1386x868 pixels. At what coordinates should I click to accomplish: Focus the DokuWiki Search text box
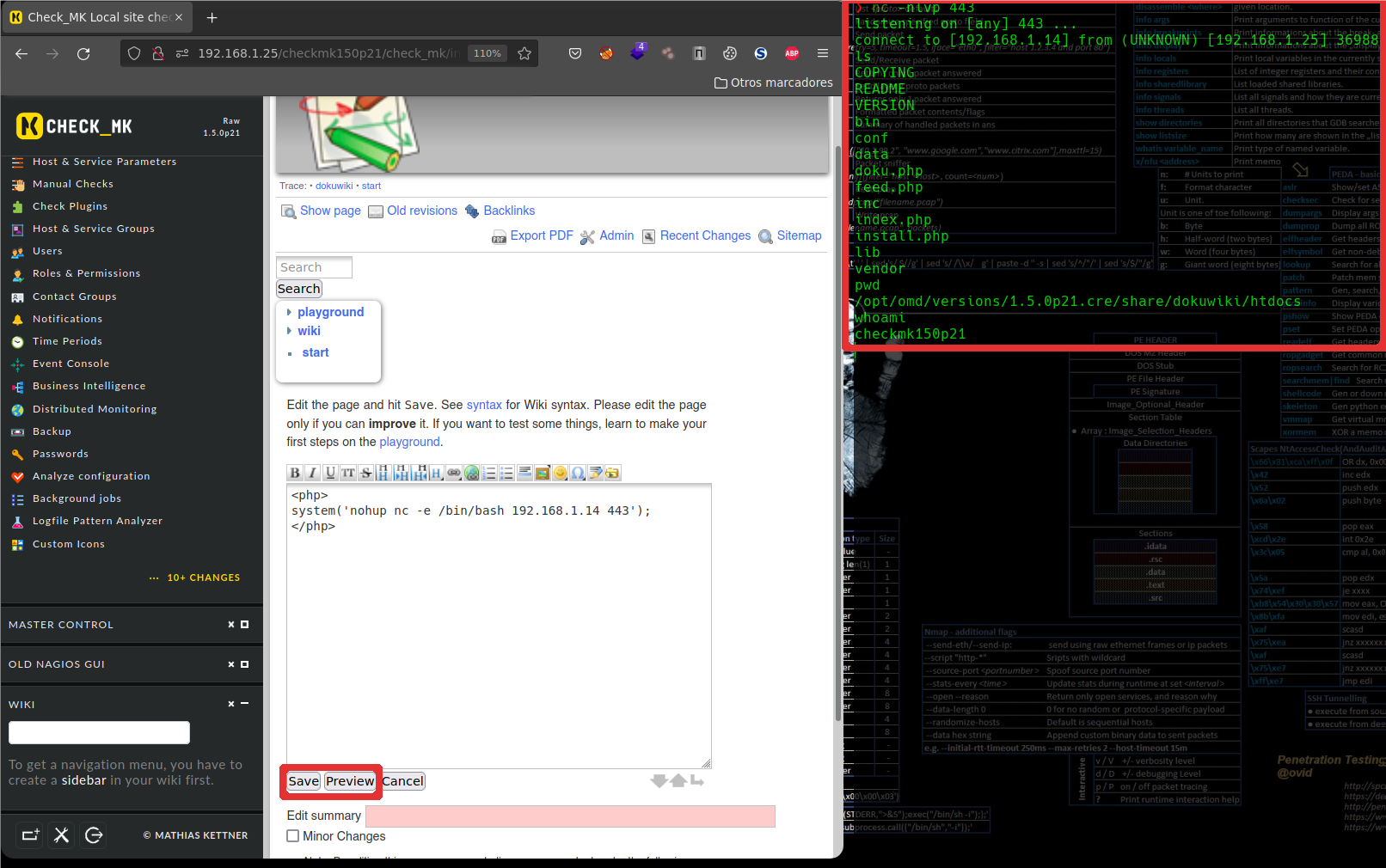coord(314,267)
